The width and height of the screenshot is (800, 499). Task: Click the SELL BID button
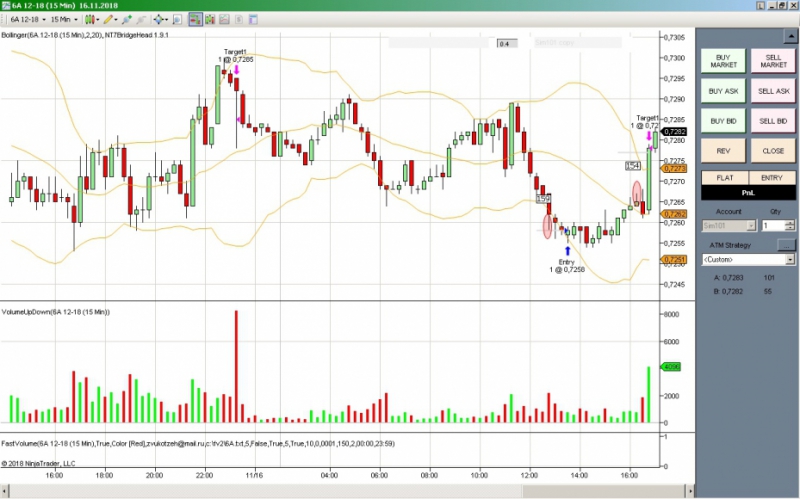tap(773, 121)
